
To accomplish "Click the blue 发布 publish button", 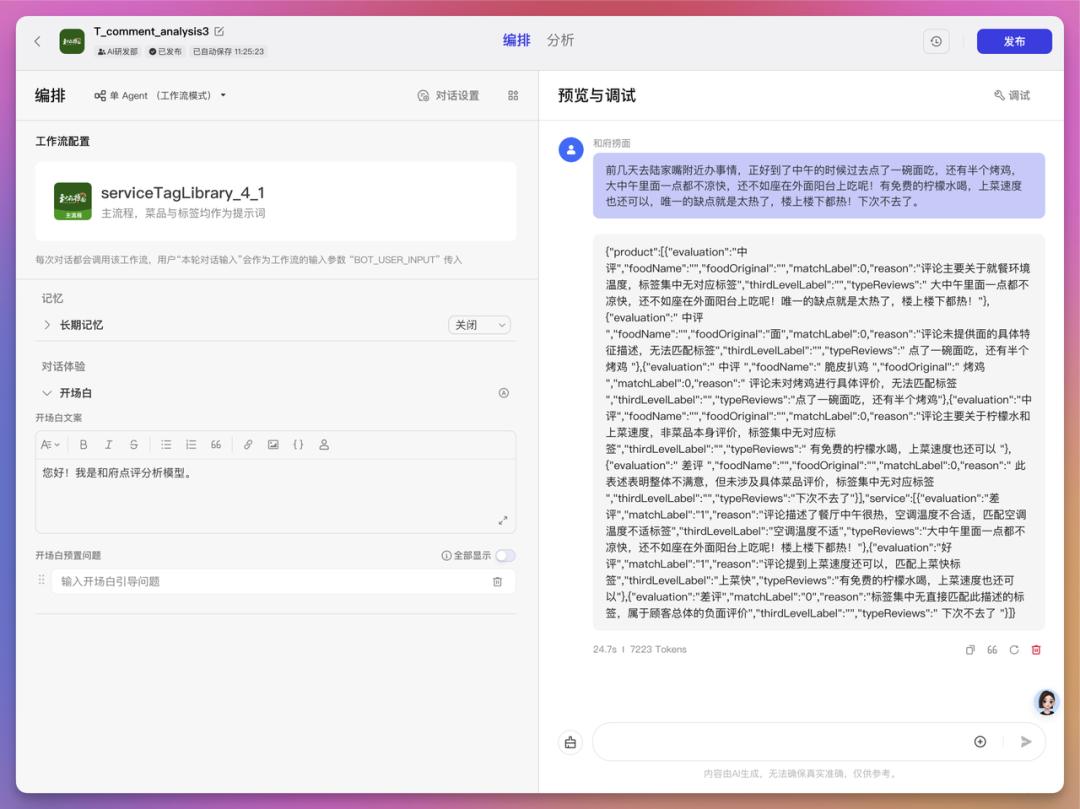I will pyautogui.click(x=1014, y=41).
